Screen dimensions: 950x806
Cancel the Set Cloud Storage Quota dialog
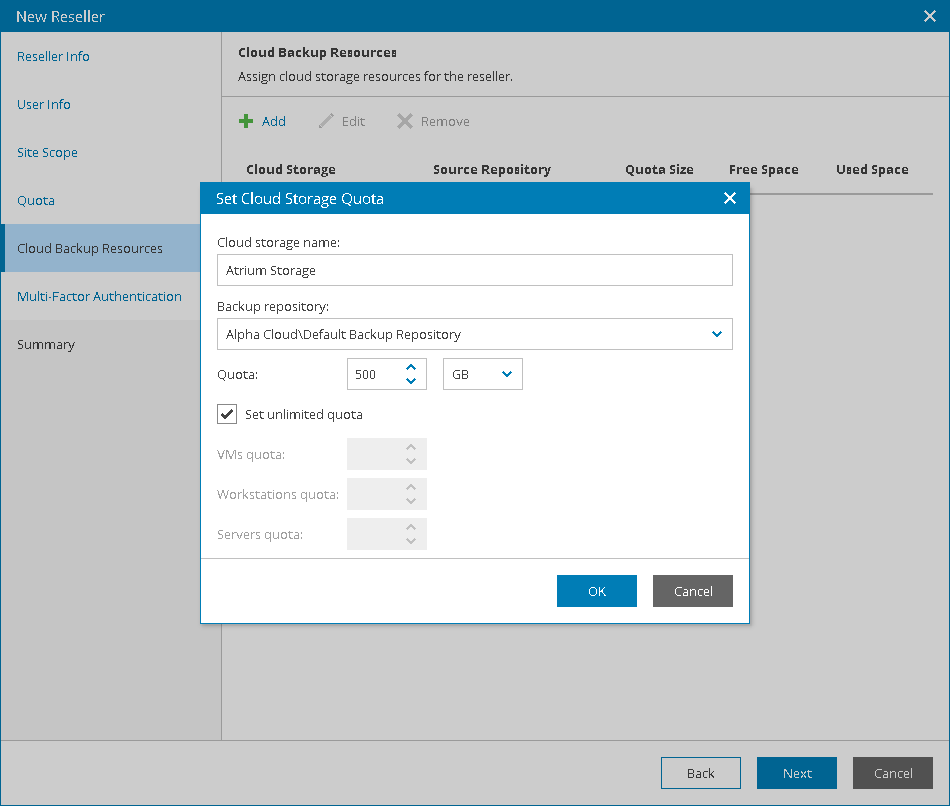[x=693, y=591]
